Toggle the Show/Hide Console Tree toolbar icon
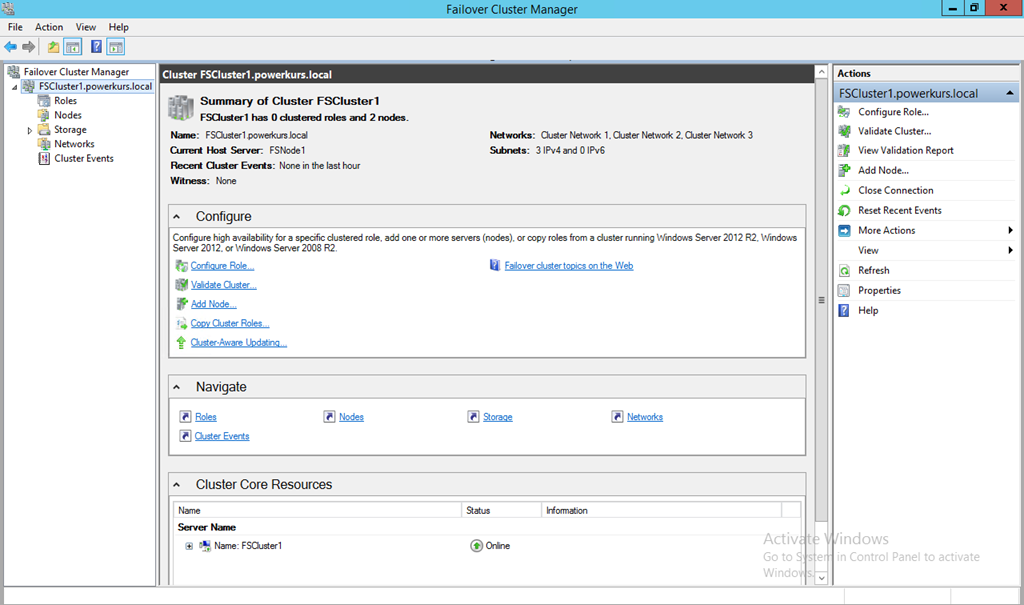The image size is (1024, 605). point(72,47)
